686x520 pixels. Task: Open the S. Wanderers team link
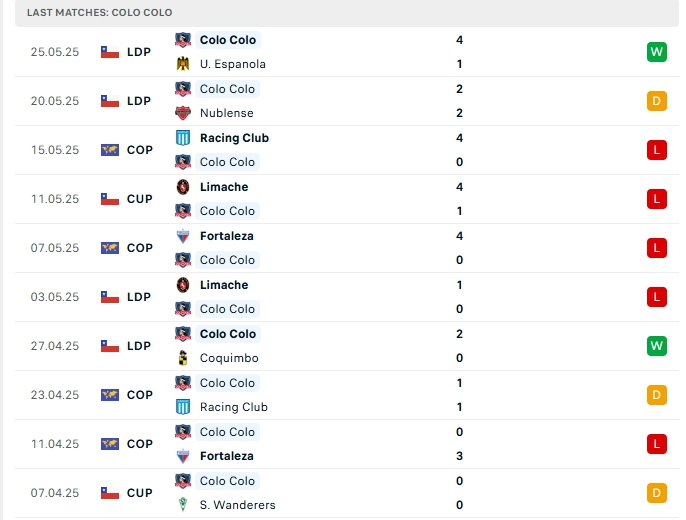[237, 505]
